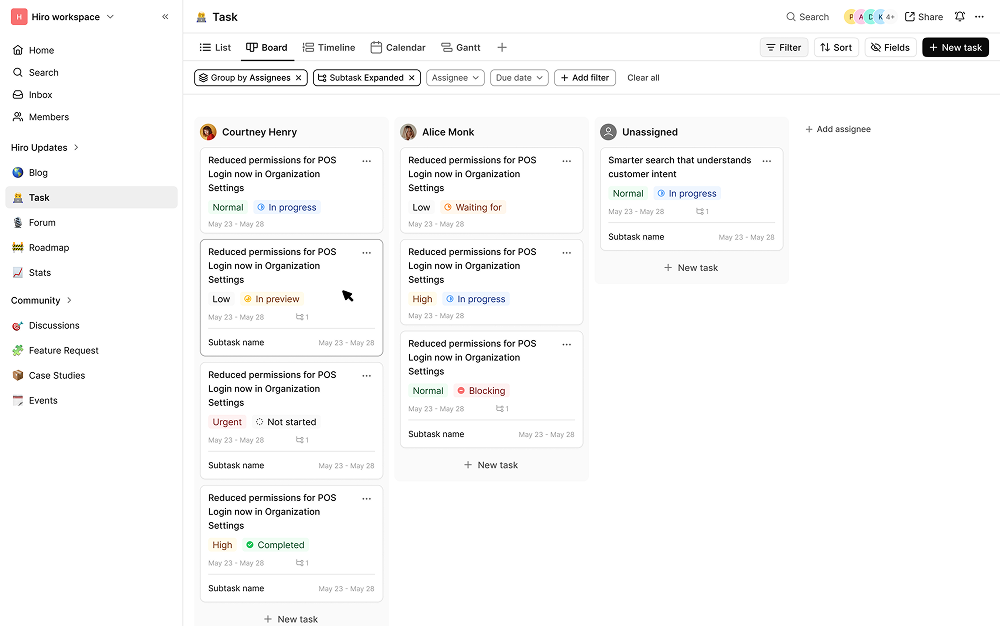Toggle subtask count on Smarter search card
Image resolution: width=1000 pixels, height=627 pixels.
[x=702, y=212]
